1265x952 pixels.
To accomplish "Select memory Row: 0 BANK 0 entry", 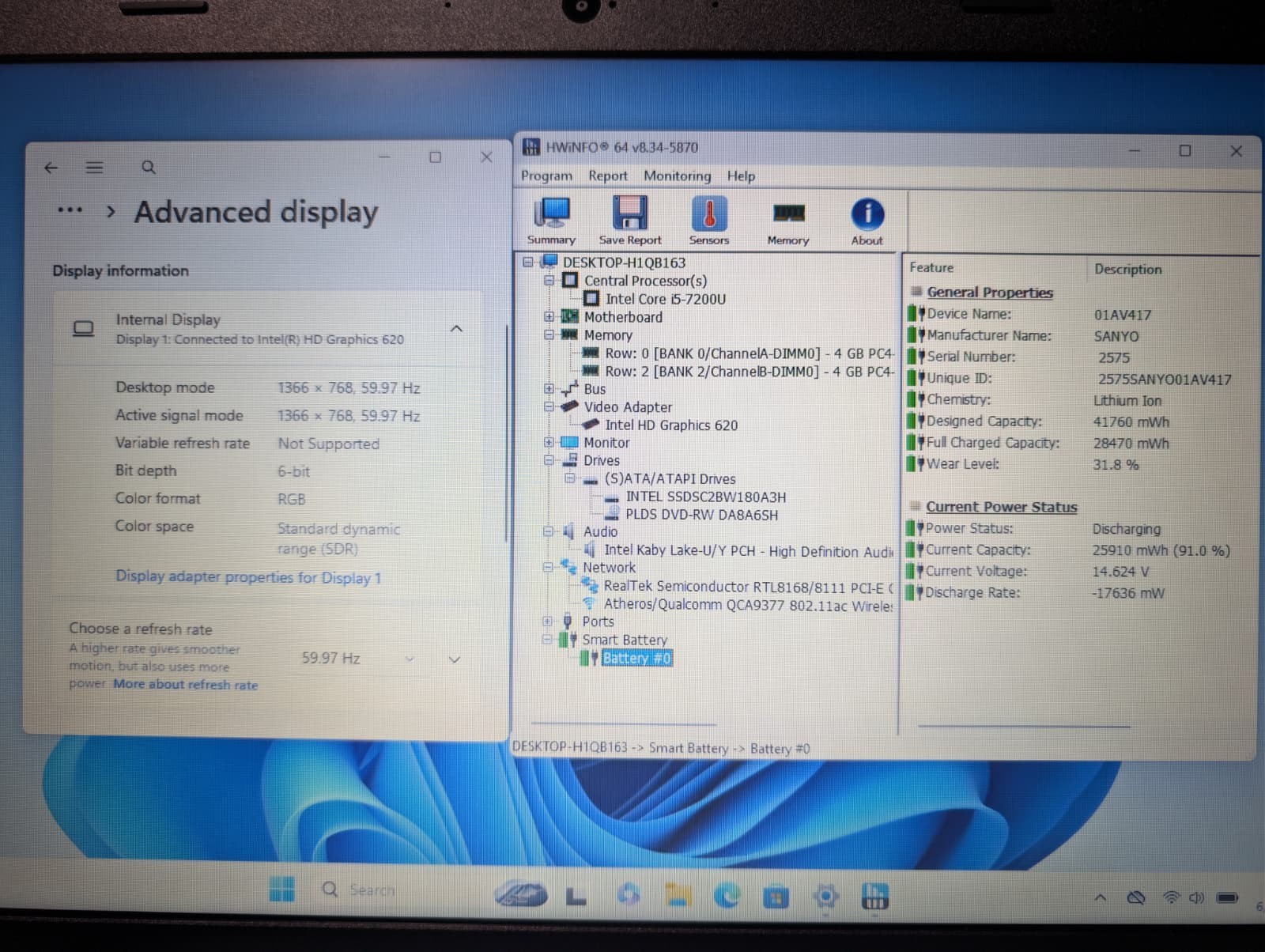I will (749, 353).
